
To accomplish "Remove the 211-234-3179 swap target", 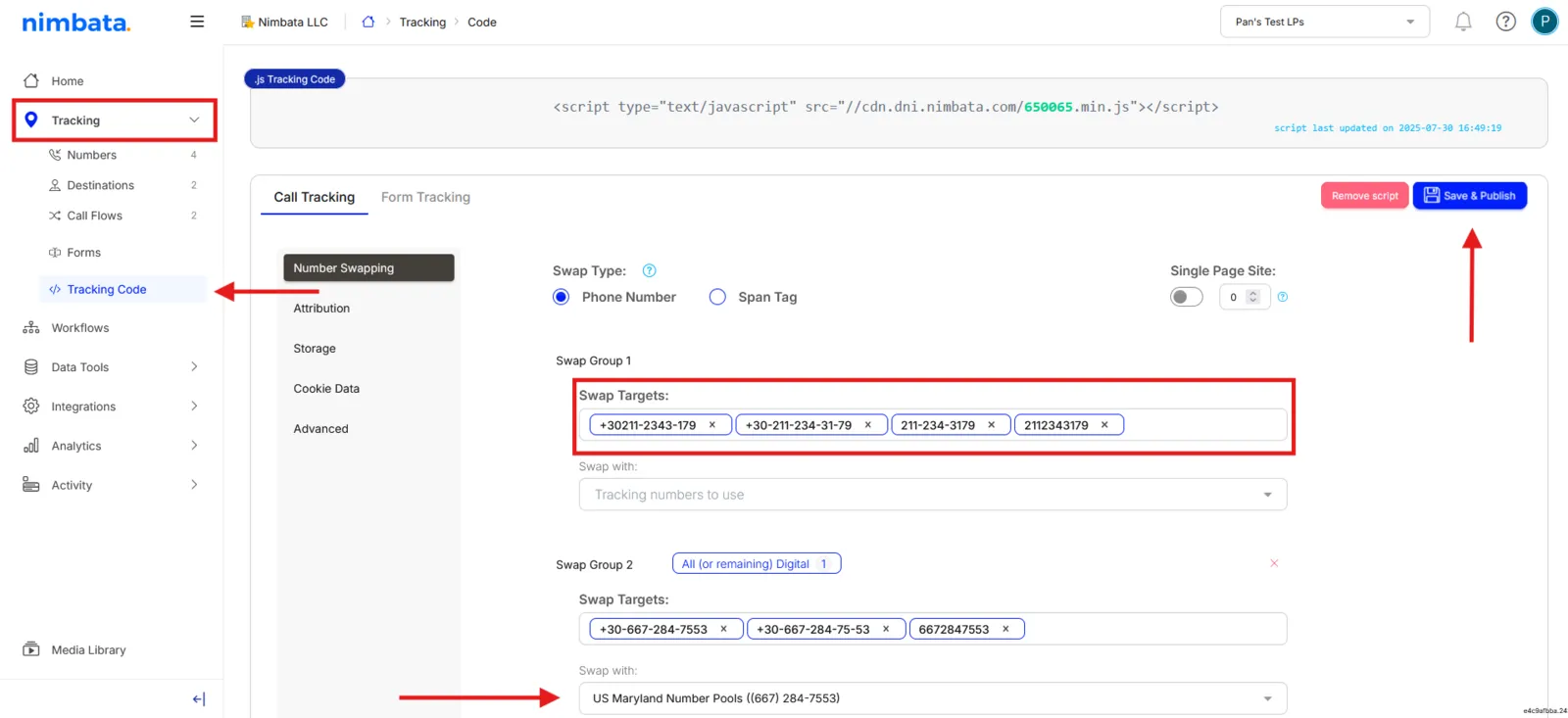I will (x=992, y=425).
